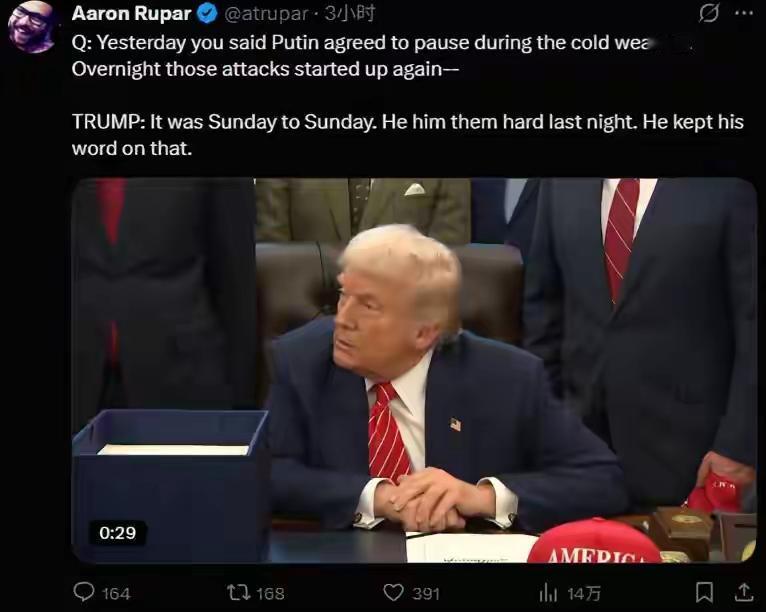The width and height of the screenshot is (766, 612).
Task: View tweet analytics bar chart icon
Action: (548, 593)
